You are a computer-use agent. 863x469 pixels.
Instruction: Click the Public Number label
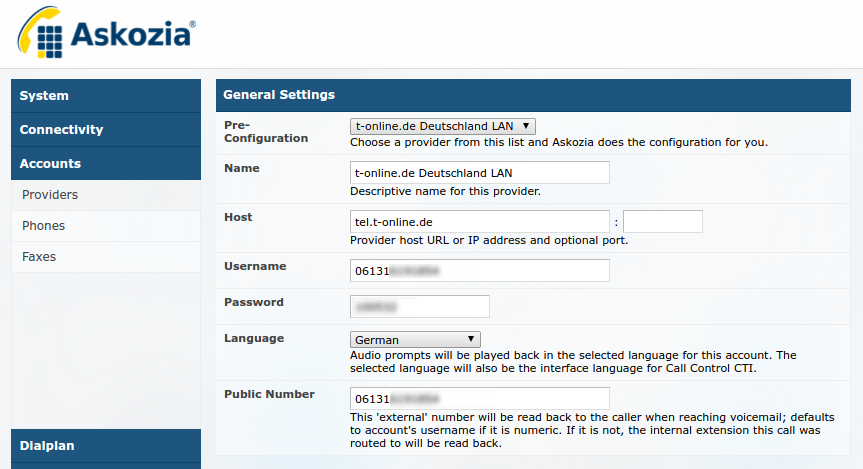pos(269,394)
